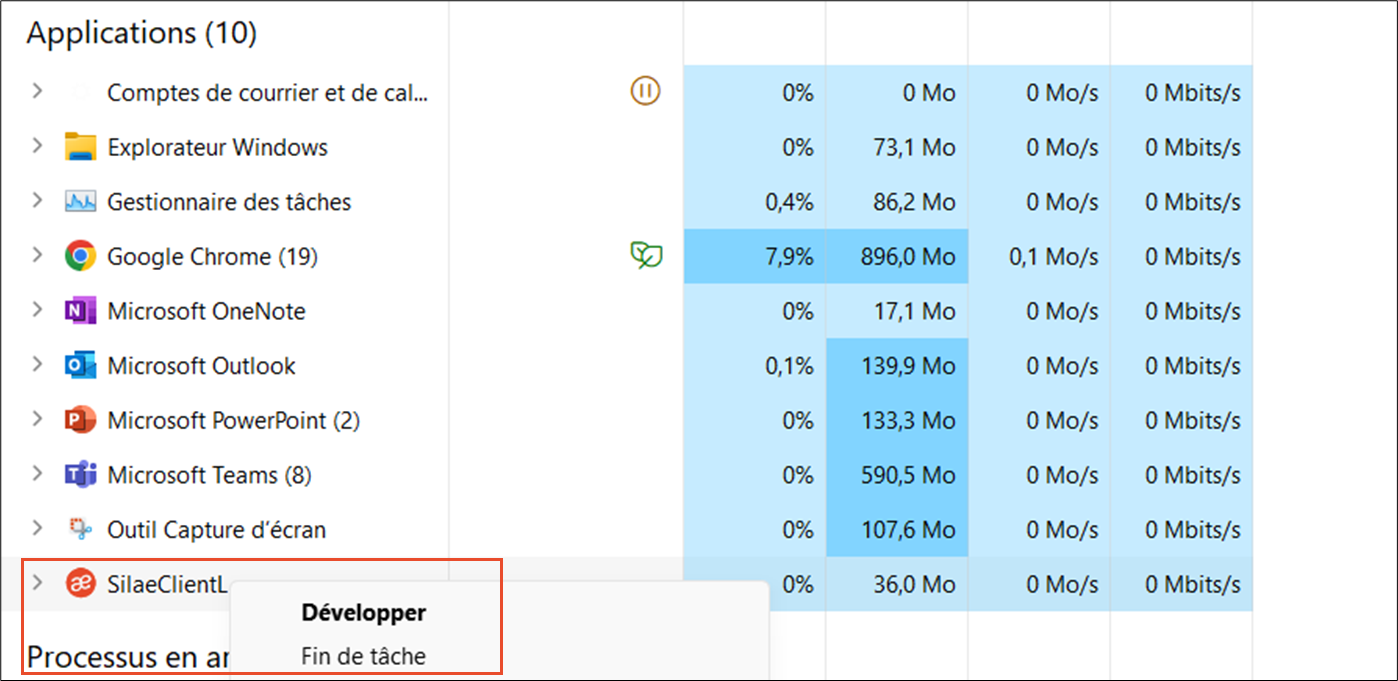Select the Comptes de courrier et de cal... name
1398x681 pixels.
pyautogui.click(x=268, y=93)
